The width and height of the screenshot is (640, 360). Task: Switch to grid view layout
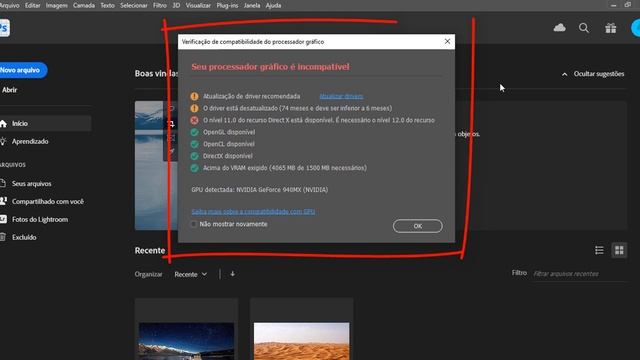pos(619,250)
